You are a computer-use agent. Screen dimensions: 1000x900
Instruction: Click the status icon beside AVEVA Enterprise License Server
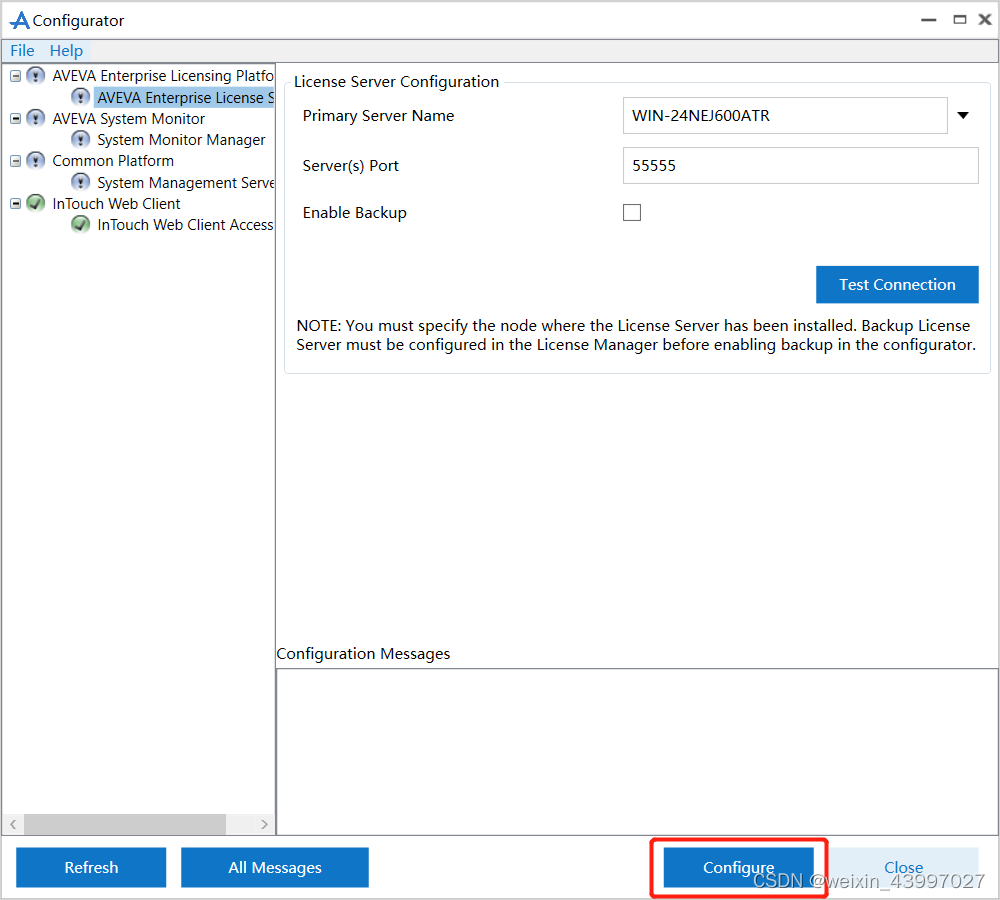tap(80, 97)
